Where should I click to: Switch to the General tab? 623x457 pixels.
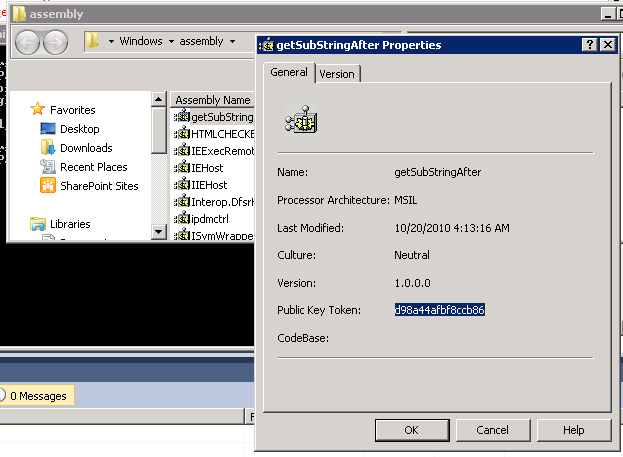[289, 73]
